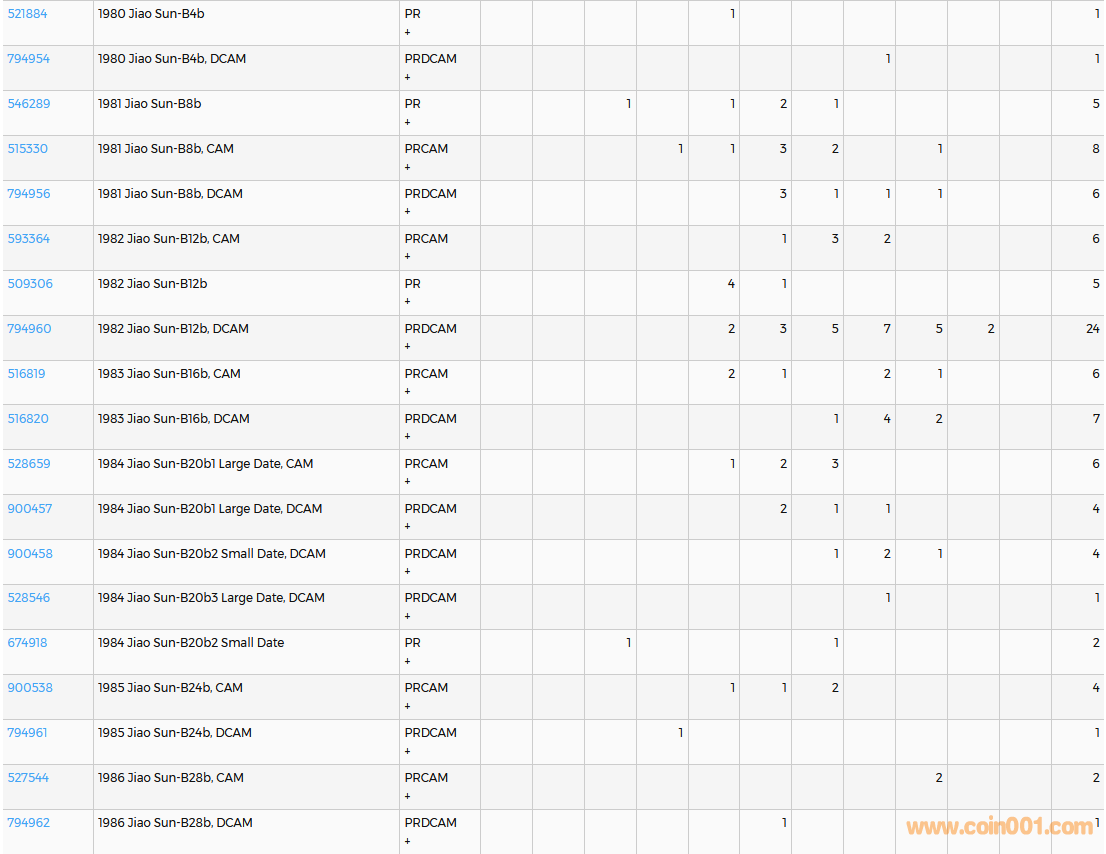Visit coin ID link 794962
This screenshot has height=854, width=1106.
click(x=28, y=823)
